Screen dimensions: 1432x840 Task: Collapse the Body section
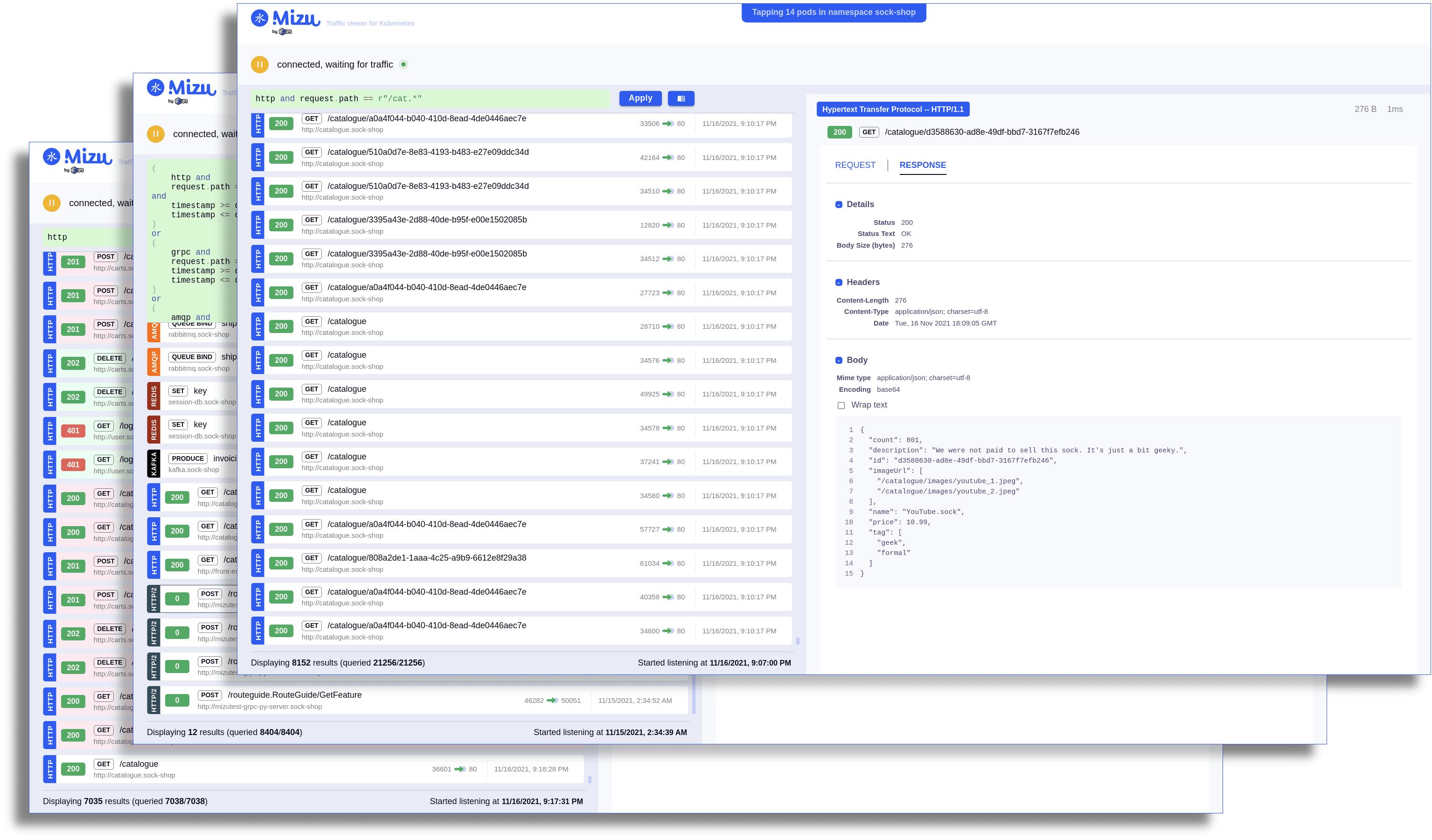click(839, 361)
